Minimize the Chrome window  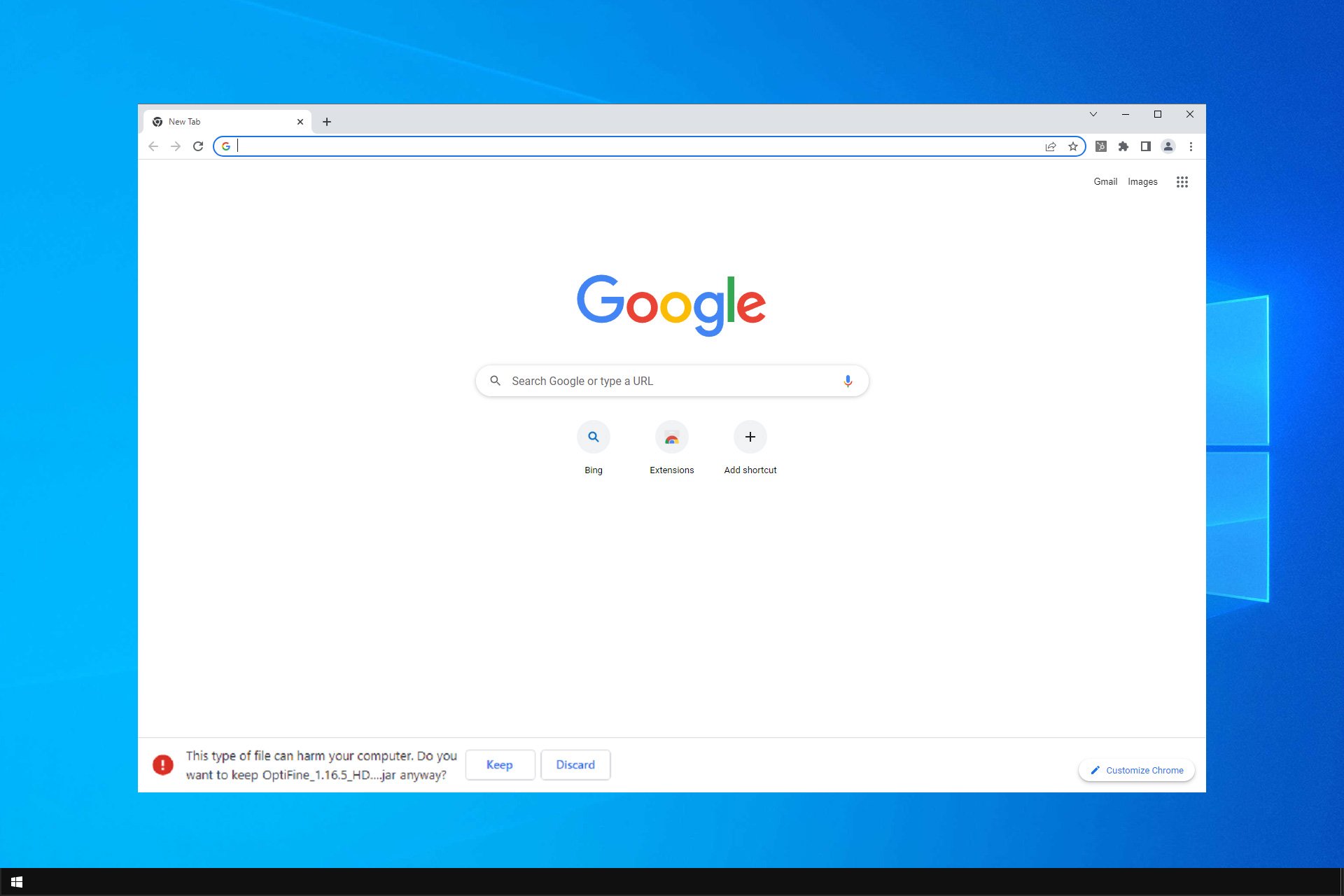click(x=1126, y=114)
